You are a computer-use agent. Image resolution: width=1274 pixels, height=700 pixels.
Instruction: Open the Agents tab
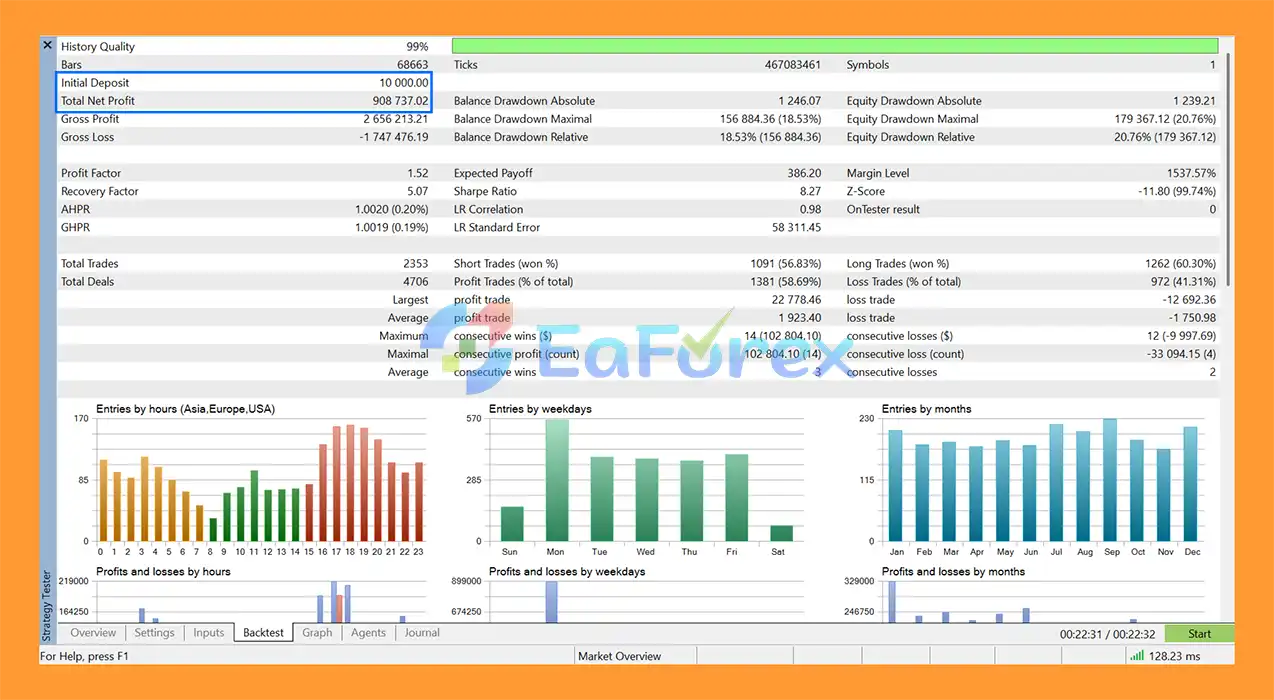pyautogui.click(x=368, y=633)
